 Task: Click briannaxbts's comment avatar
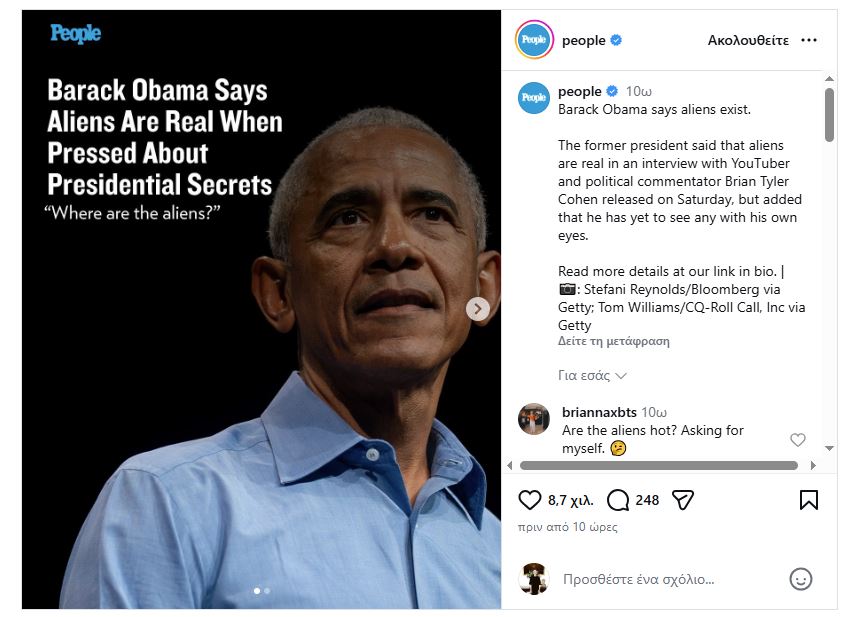(x=534, y=419)
